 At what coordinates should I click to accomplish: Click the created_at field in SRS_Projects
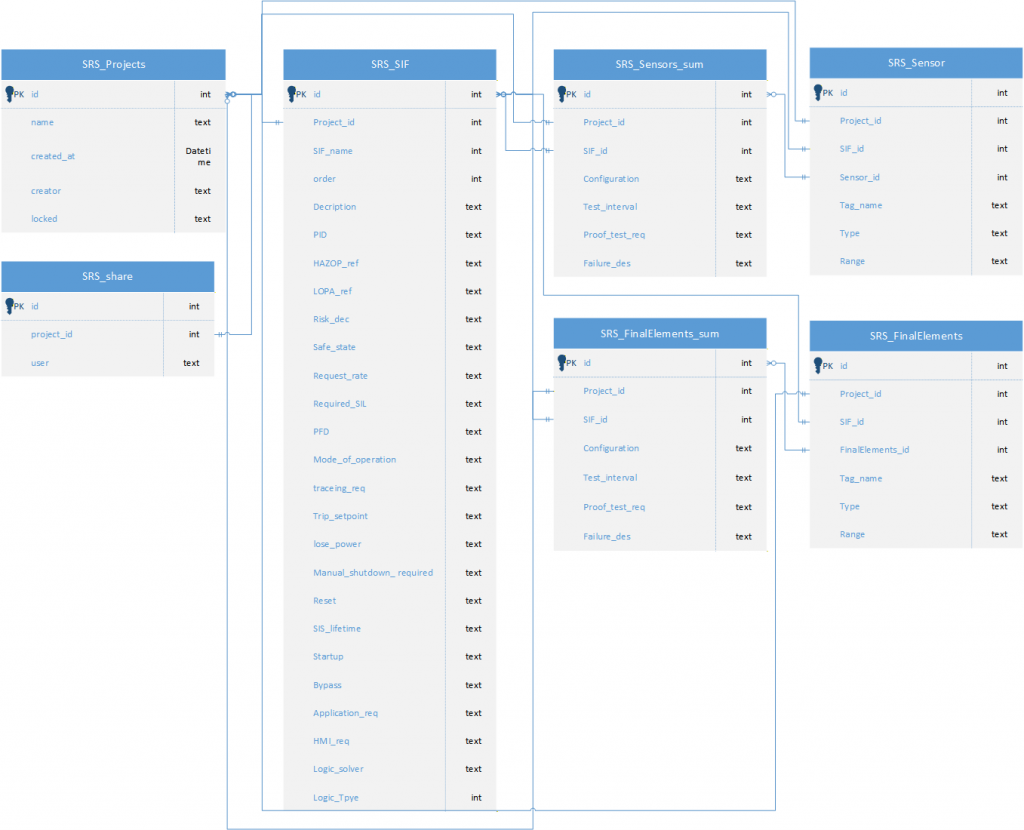pos(53,156)
